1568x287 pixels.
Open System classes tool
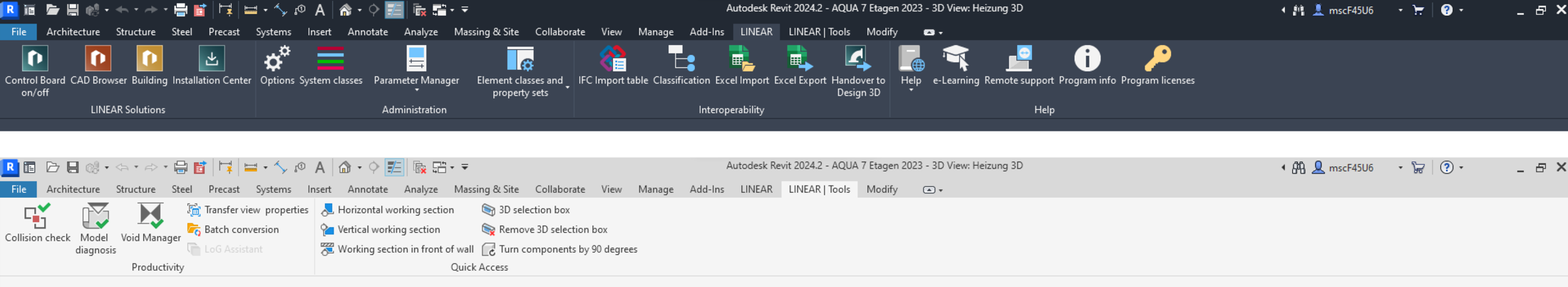[331, 66]
